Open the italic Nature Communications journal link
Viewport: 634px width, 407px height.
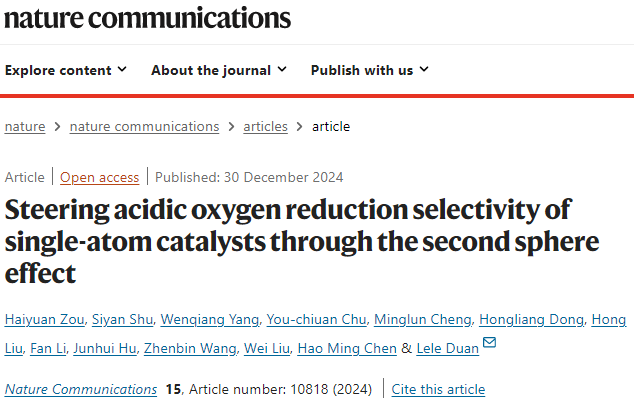coord(81,389)
